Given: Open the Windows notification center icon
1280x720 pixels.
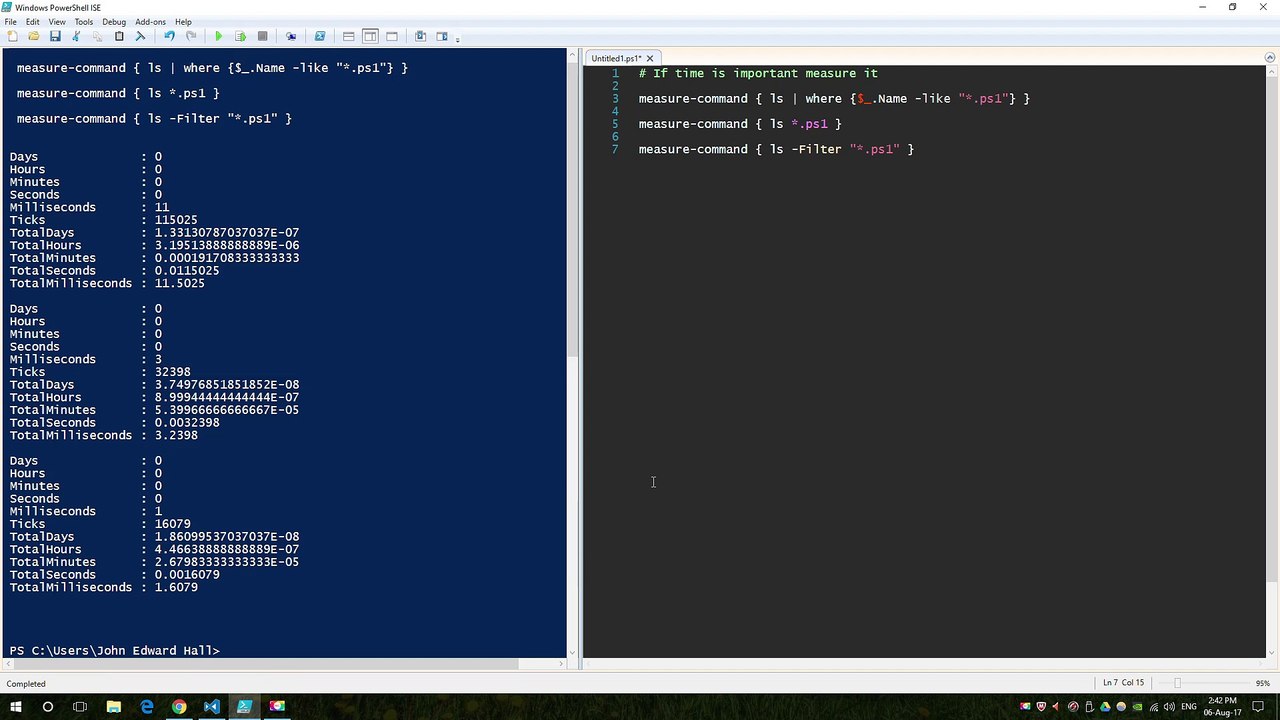Looking at the screenshot, I should click(x=1259, y=707).
